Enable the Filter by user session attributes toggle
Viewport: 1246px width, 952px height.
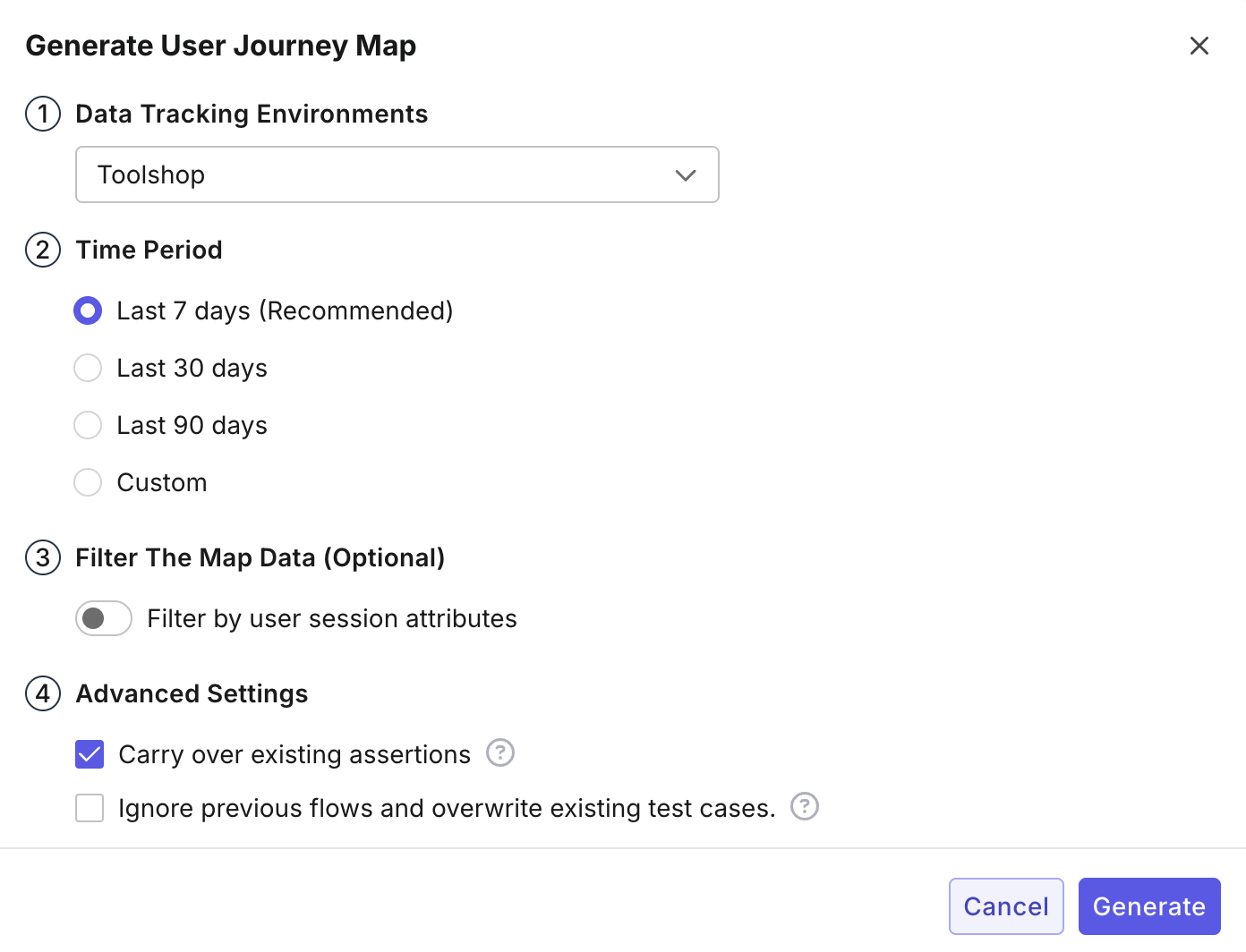[x=103, y=618]
